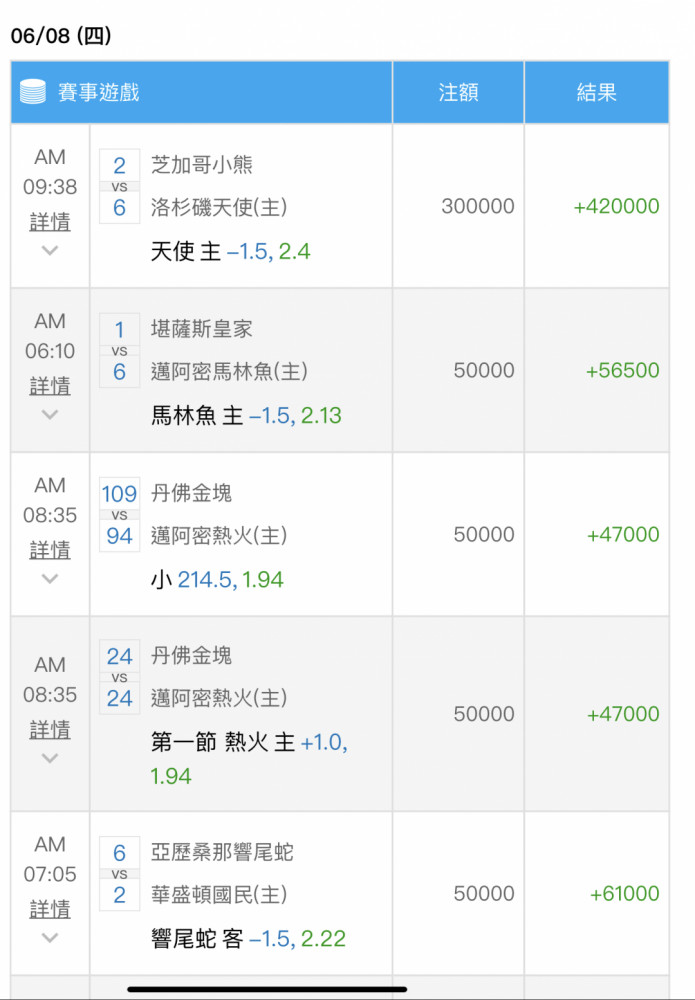
Task: Expand chevron under the 09:38 詳情 link
Action: click(50, 251)
